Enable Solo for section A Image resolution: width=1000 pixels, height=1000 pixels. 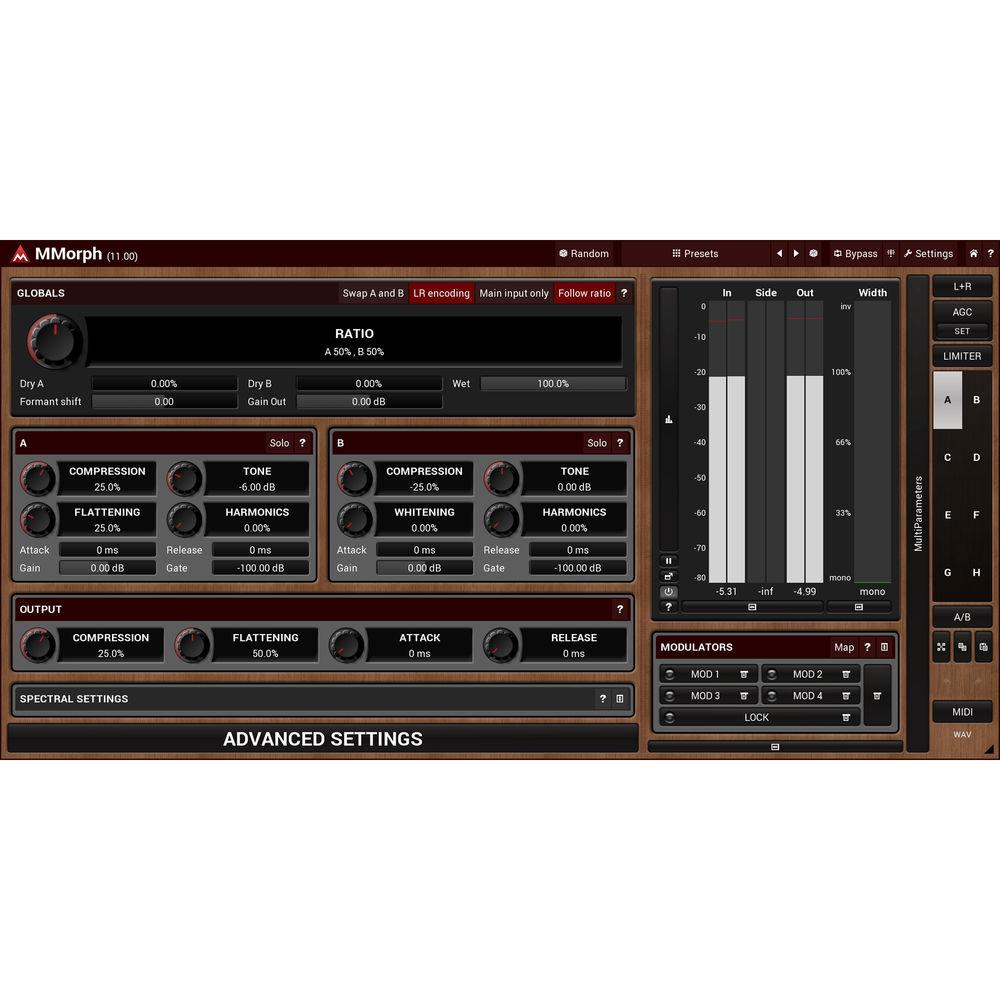click(279, 443)
